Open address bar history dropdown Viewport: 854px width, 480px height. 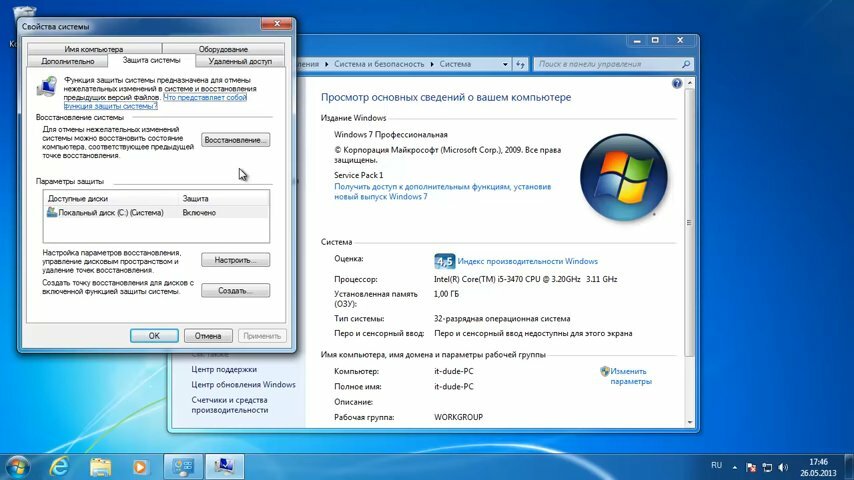(505, 64)
